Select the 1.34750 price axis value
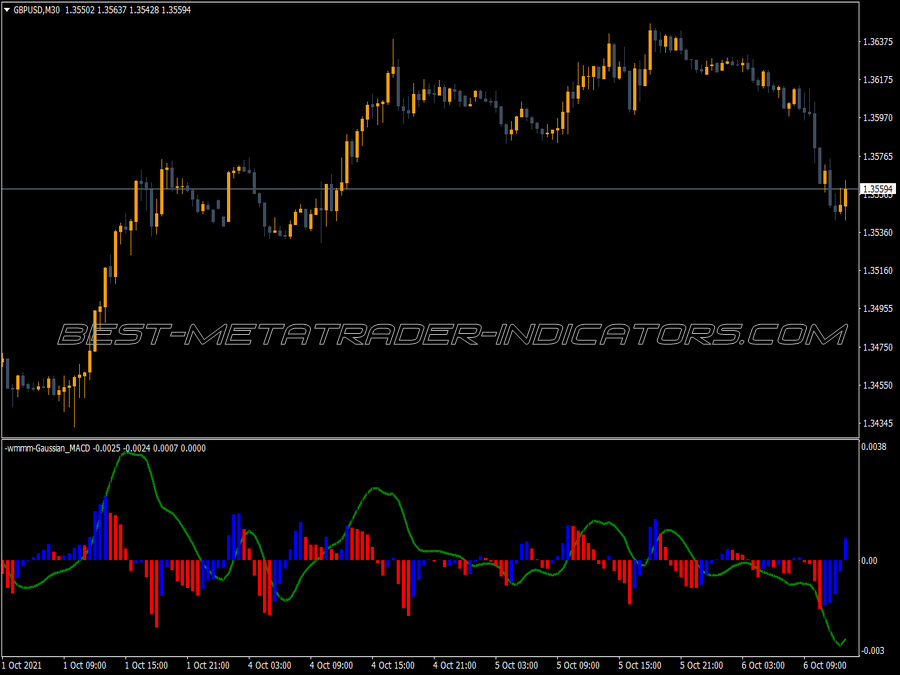Viewport: 900px width, 675px height. 878,347
